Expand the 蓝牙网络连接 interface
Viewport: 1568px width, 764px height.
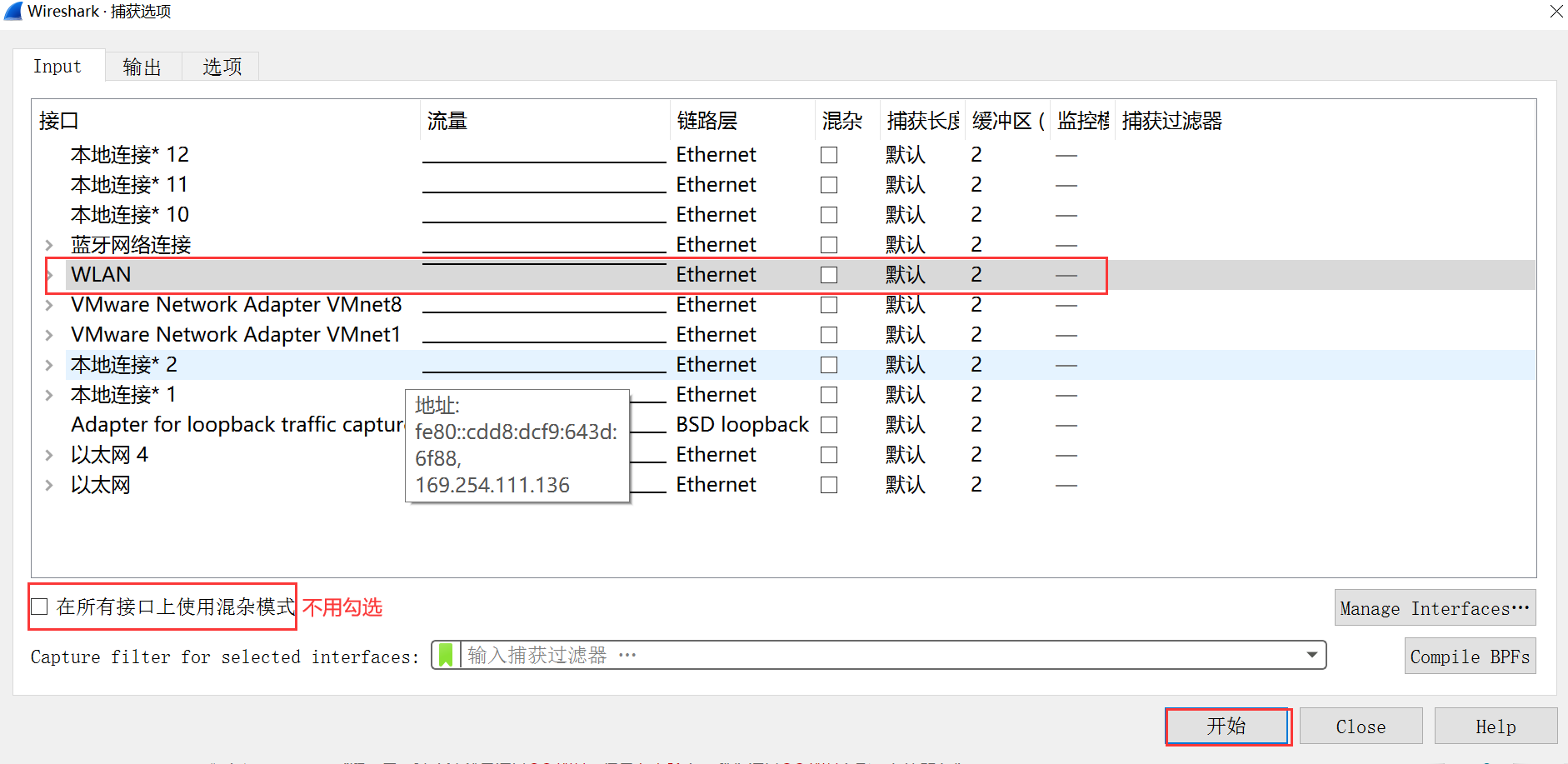[49, 244]
